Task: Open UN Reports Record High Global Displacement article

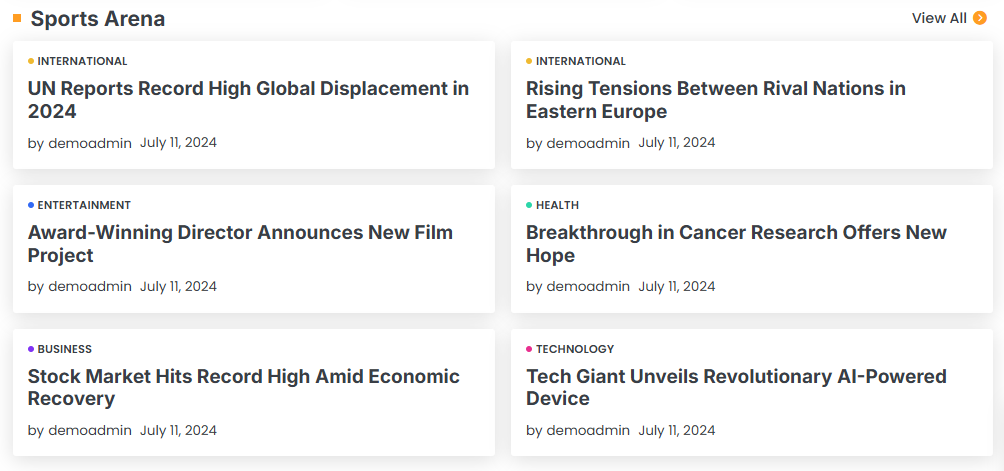Action: coord(248,100)
